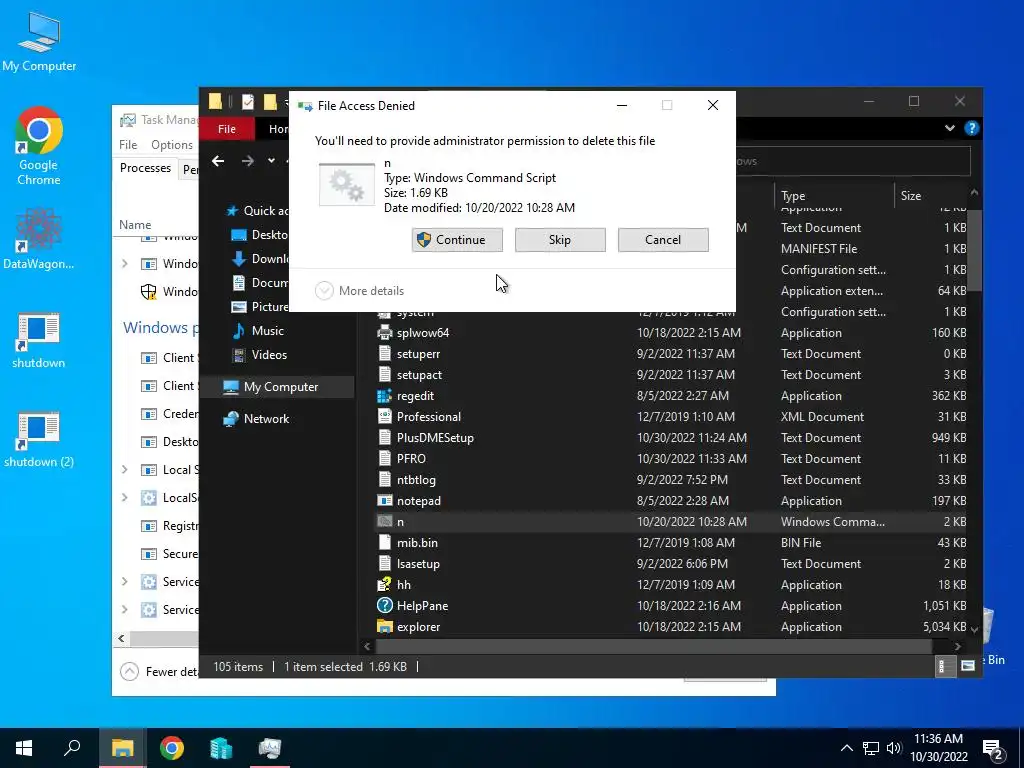
Task: Go back in File Explorer navigation
Action: [218, 161]
